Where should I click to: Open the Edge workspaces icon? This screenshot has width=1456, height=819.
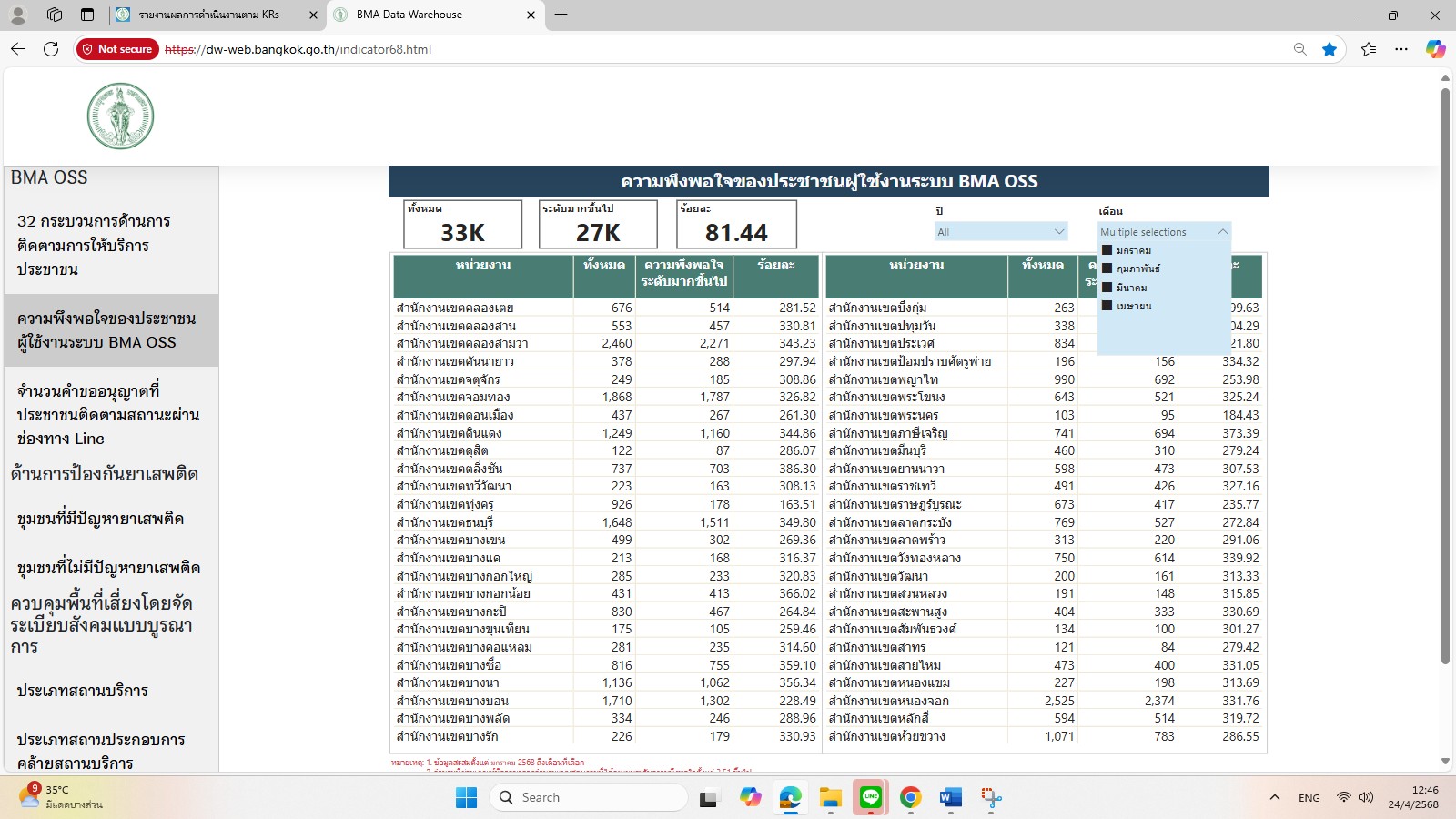tap(55, 15)
